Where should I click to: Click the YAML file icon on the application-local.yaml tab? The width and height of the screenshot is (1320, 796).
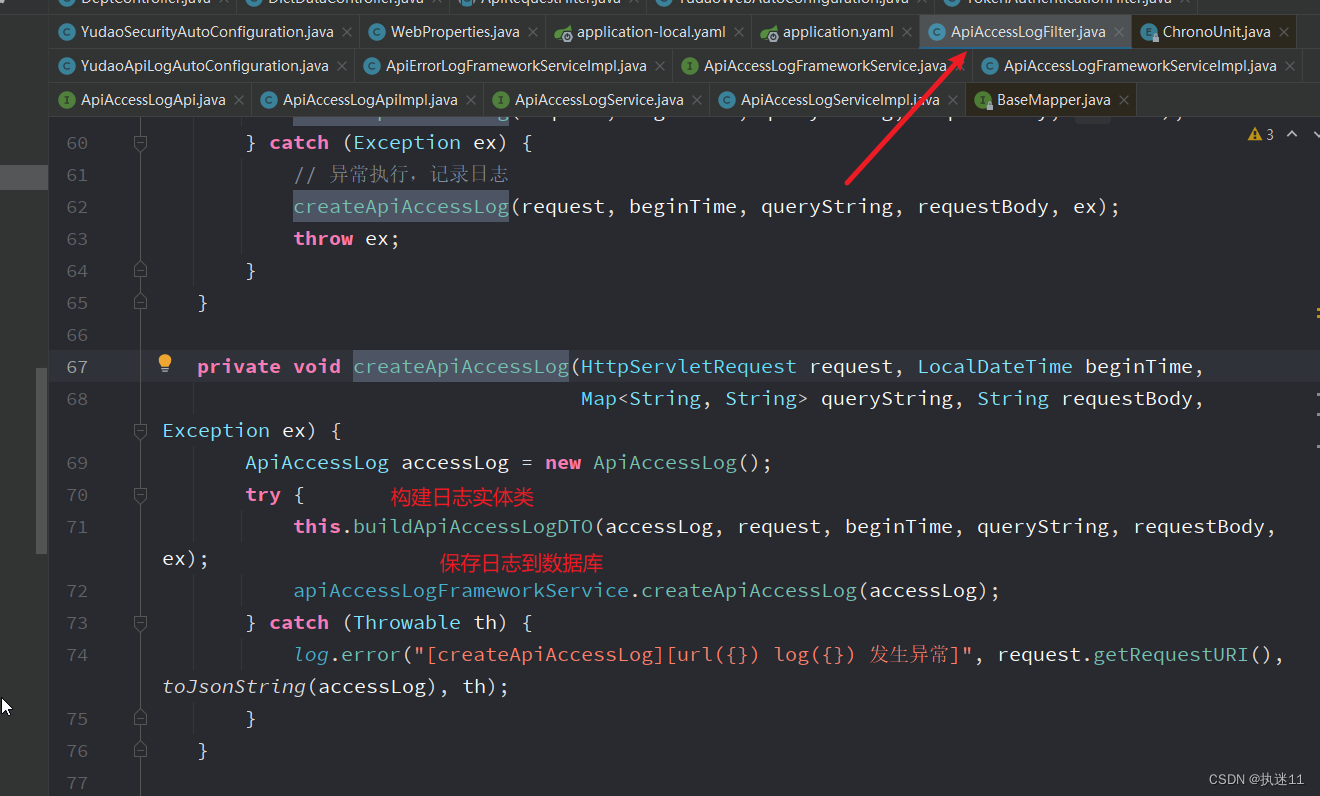(x=563, y=32)
